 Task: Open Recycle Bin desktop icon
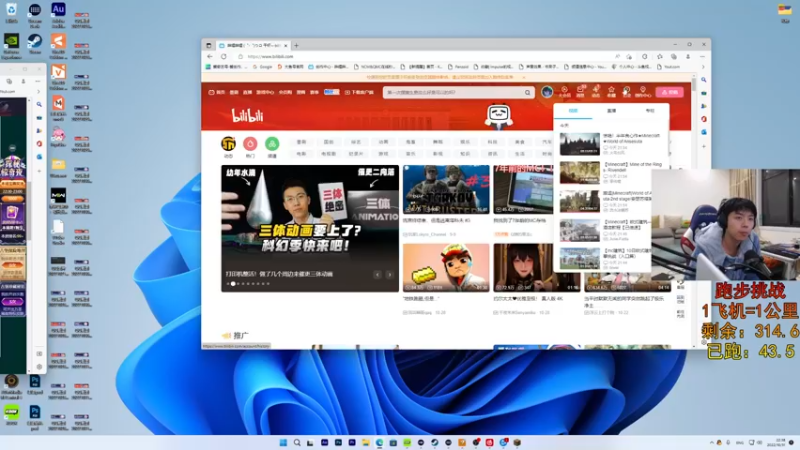point(11,13)
